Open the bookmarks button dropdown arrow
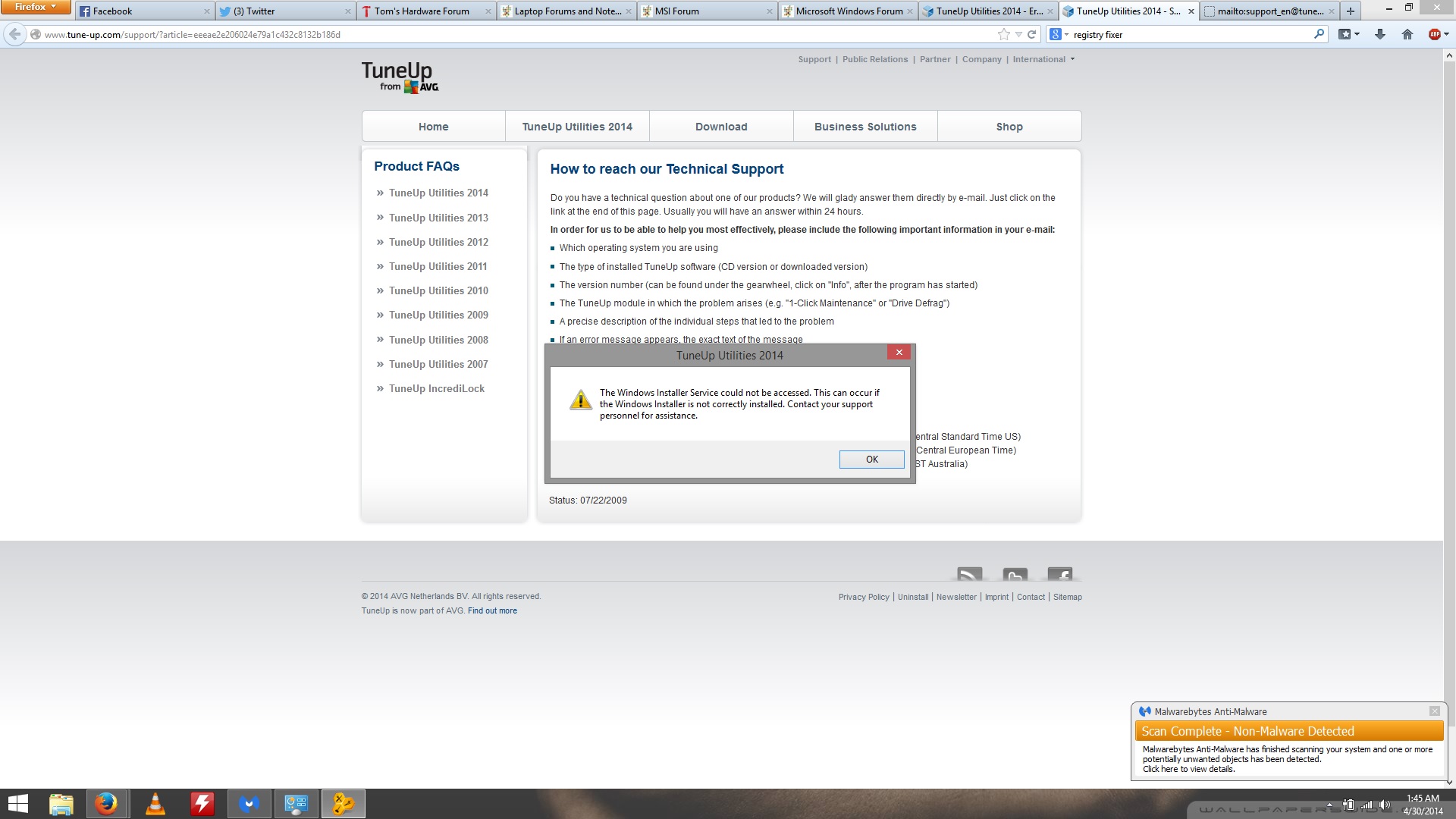1456x819 pixels. [x=1357, y=34]
